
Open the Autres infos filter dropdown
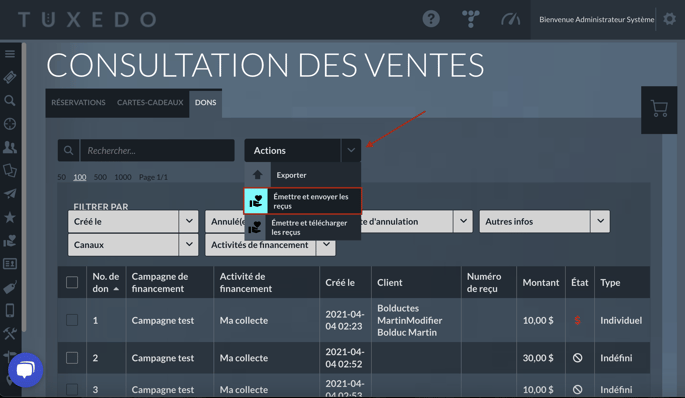click(x=544, y=221)
